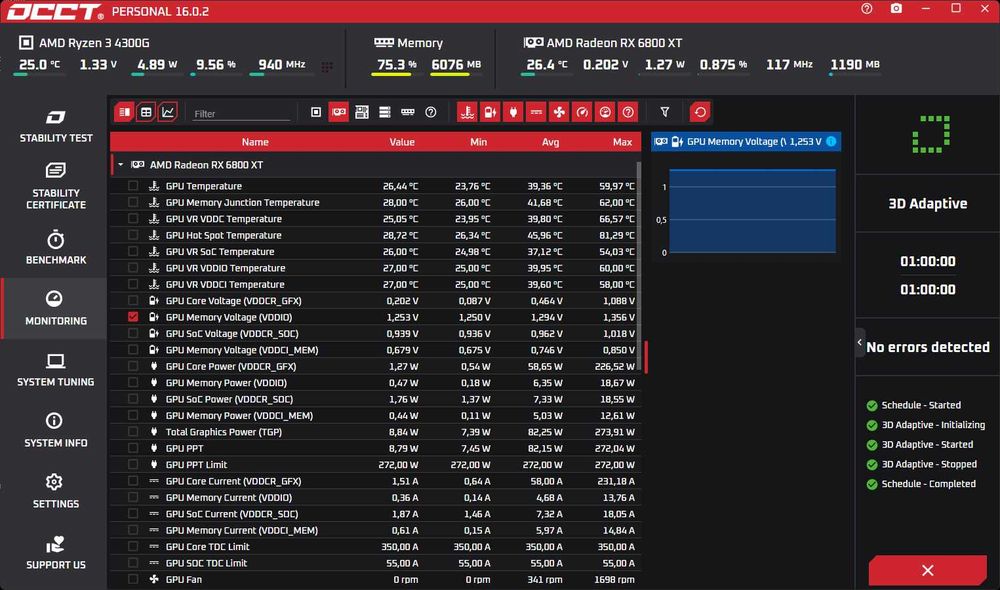Click the red X button in the test panel
This screenshot has height=590, width=1000.
pyautogui.click(x=927, y=570)
